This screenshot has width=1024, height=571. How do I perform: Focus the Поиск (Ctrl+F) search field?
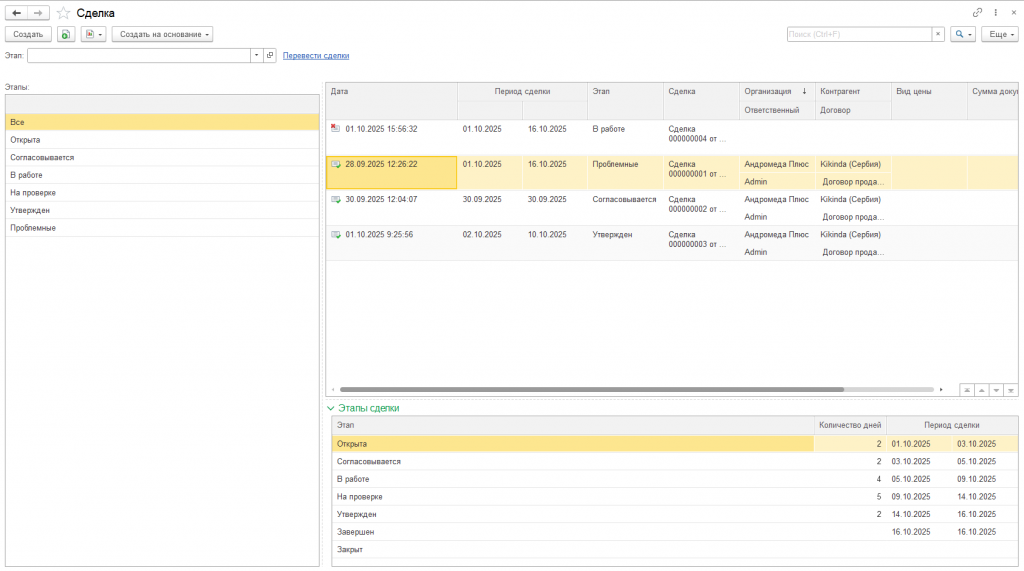(x=858, y=34)
